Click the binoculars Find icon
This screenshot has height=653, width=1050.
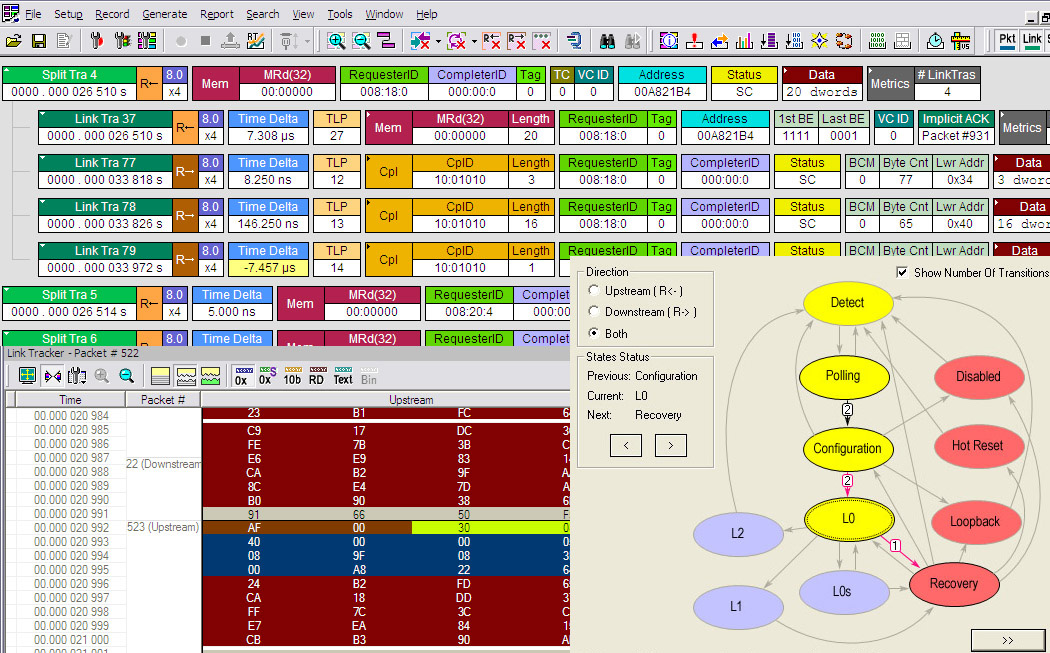tap(607, 41)
